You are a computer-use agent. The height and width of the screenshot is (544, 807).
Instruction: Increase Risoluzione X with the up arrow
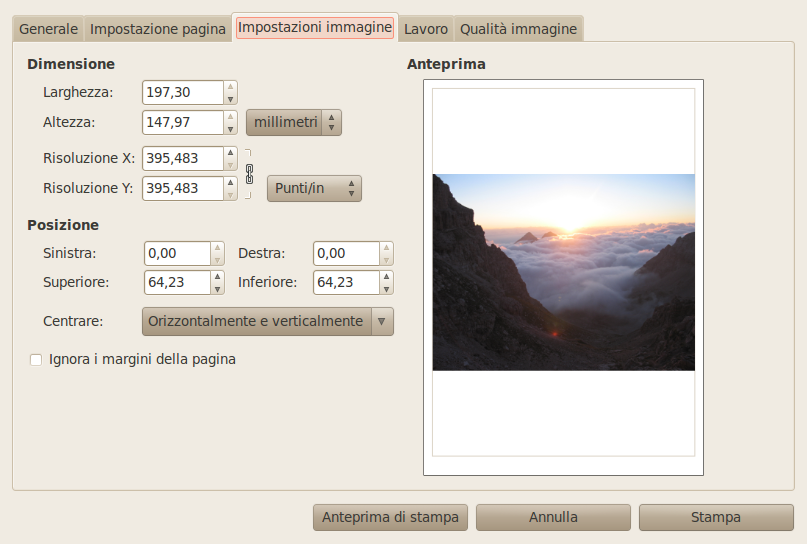click(231, 152)
